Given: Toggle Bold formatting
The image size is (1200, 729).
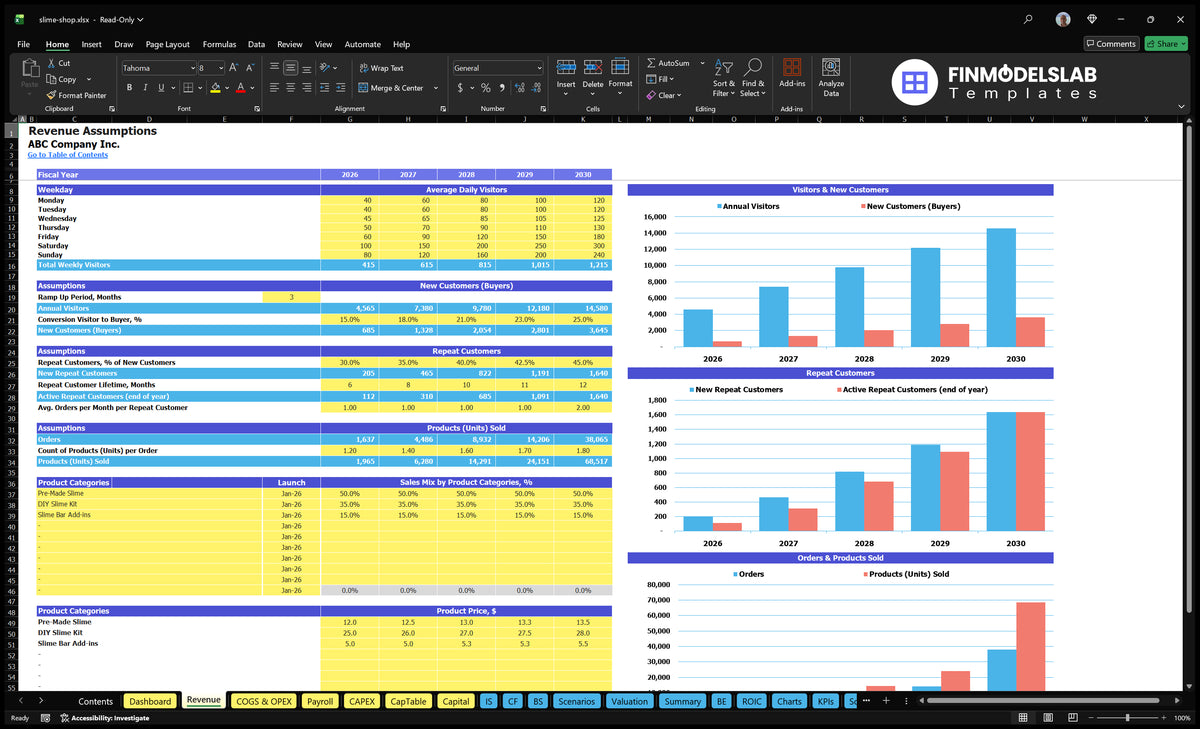Looking at the screenshot, I should [129, 87].
